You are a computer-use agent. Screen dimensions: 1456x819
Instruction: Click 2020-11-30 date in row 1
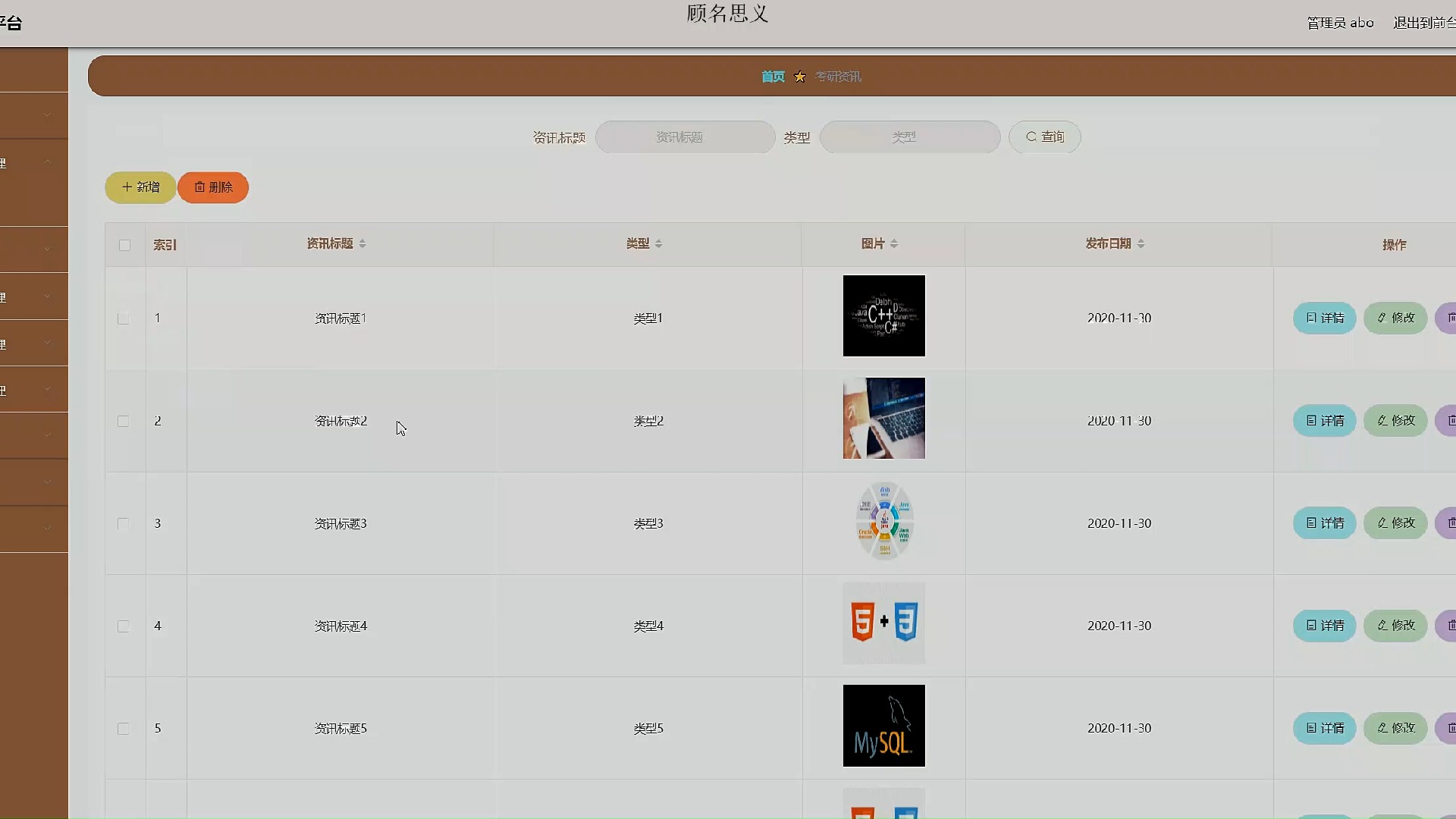point(1119,318)
